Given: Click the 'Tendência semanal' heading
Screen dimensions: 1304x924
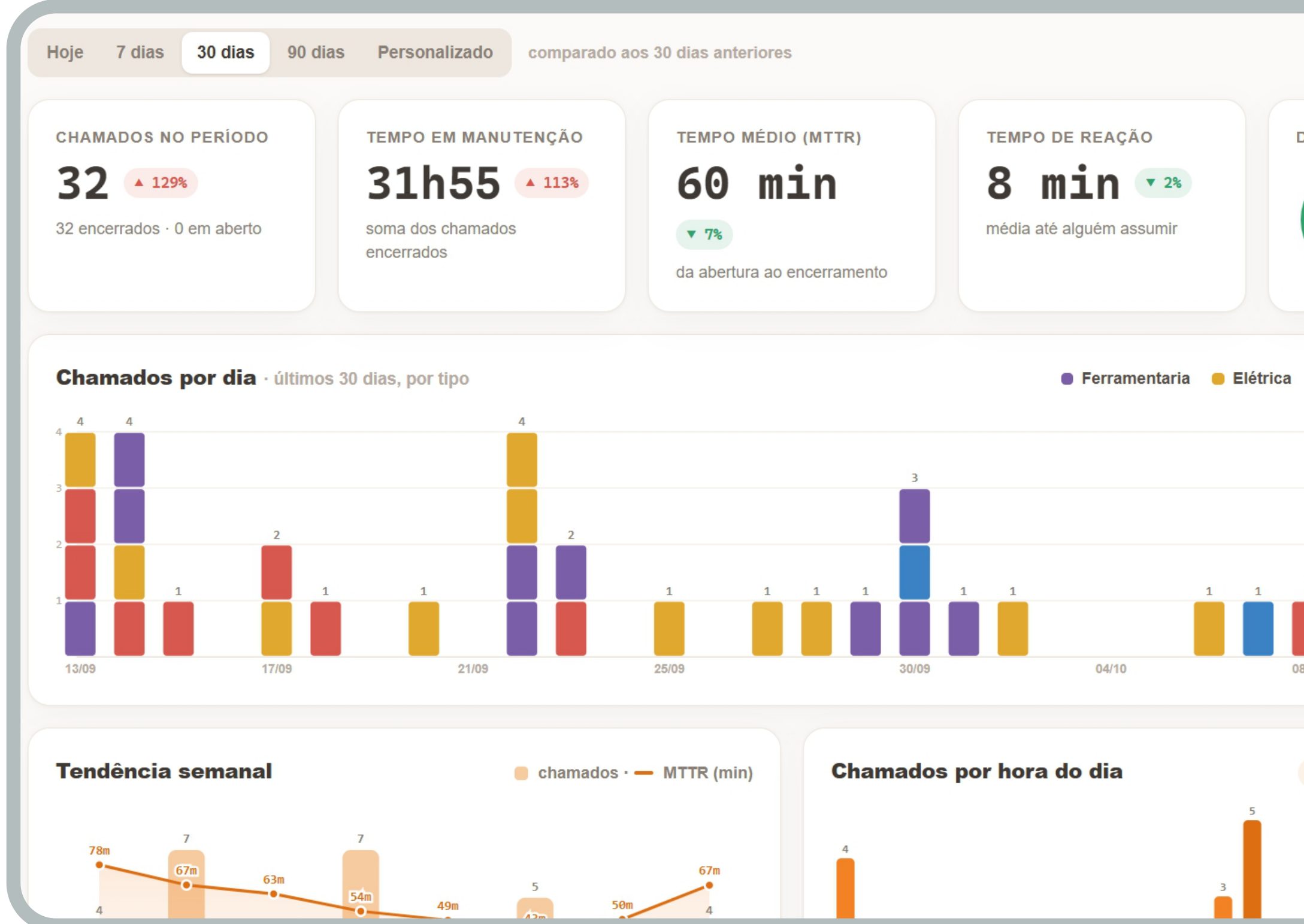Looking at the screenshot, I should [164, 771].
